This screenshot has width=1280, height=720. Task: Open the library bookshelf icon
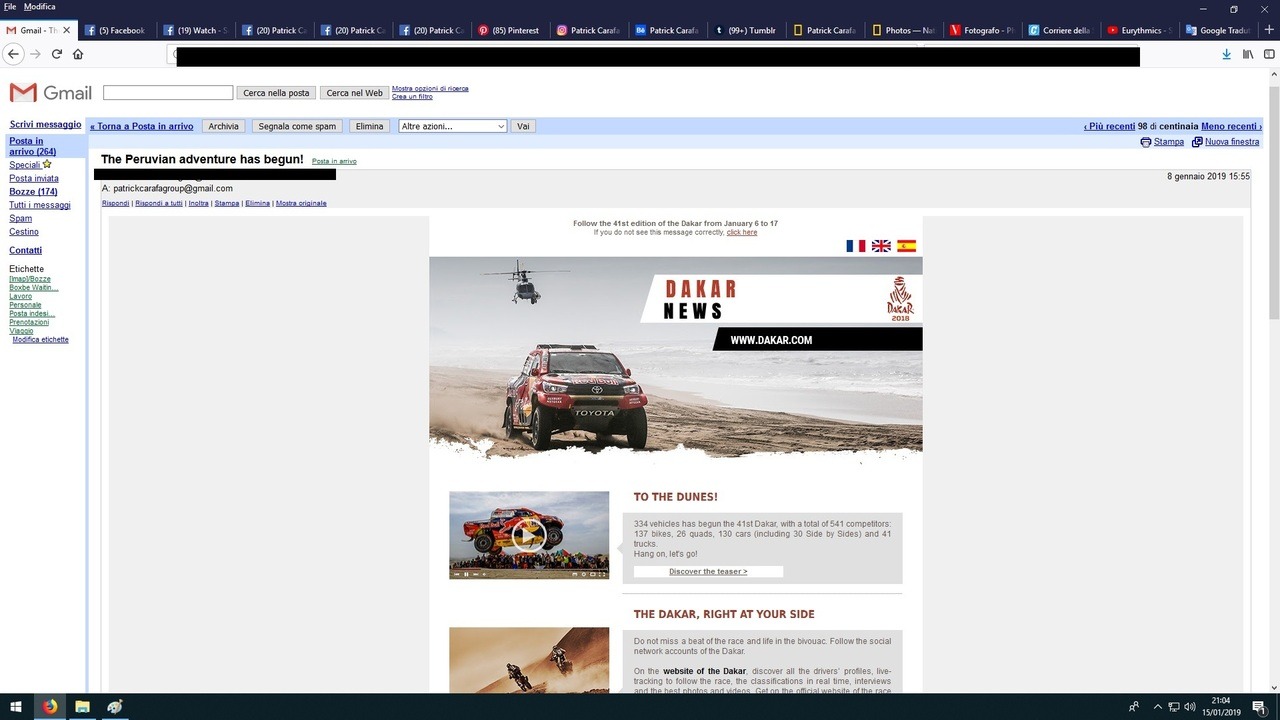pos(1248,54)
